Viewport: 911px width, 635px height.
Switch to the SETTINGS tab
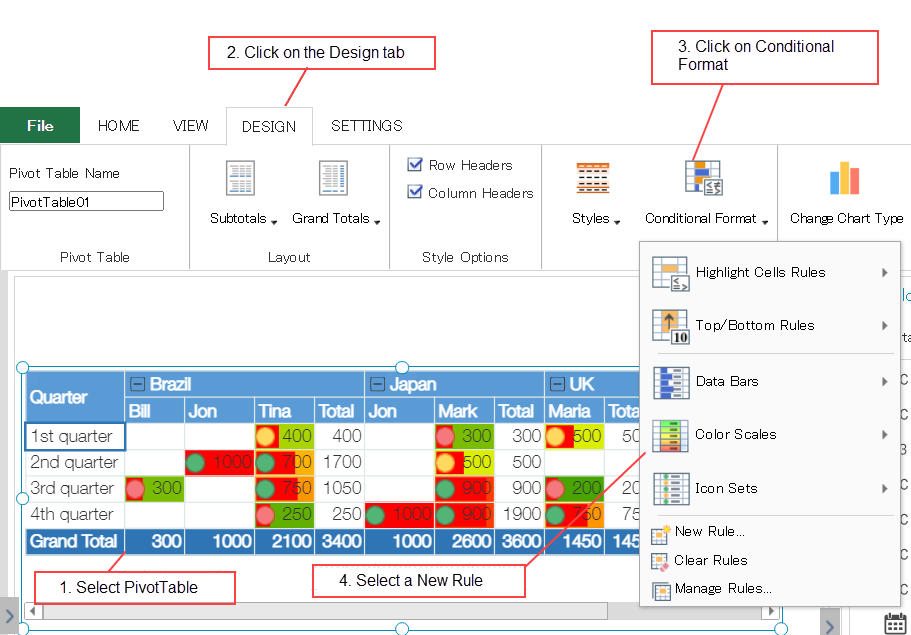[367, 126]
